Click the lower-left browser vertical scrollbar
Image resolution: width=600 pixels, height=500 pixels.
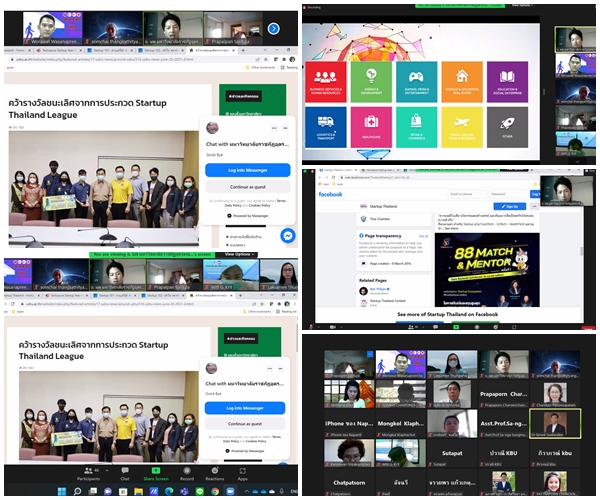[297, 340]
